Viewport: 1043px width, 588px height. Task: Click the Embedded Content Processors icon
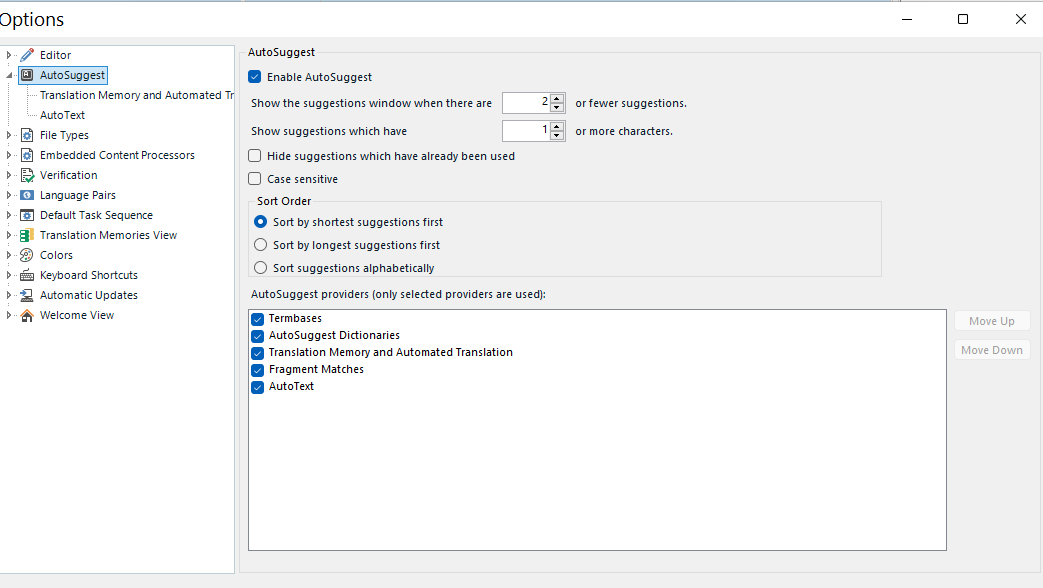click(x=27, y=155)
